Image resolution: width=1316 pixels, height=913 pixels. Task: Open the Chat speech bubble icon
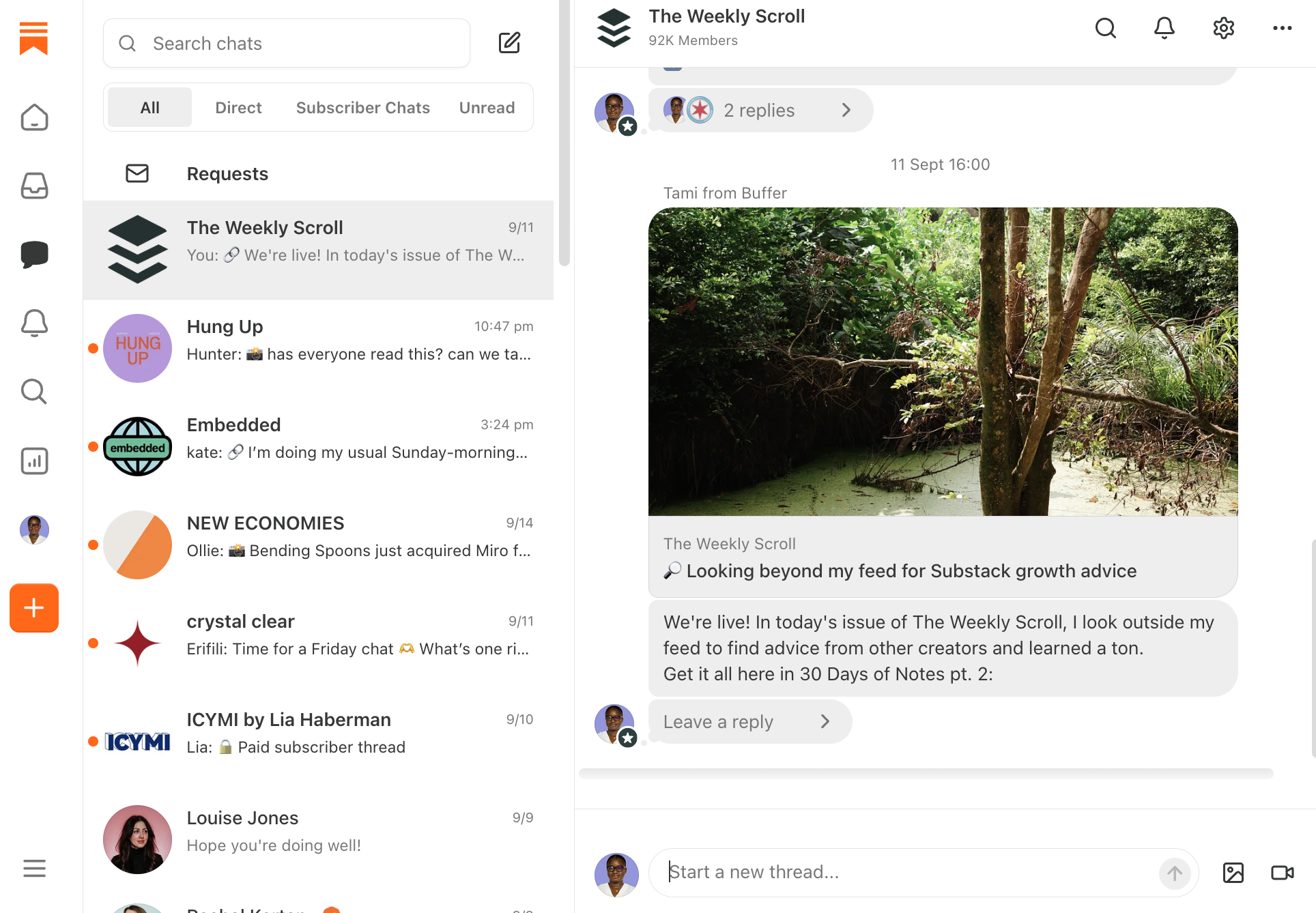coord(34,255)
